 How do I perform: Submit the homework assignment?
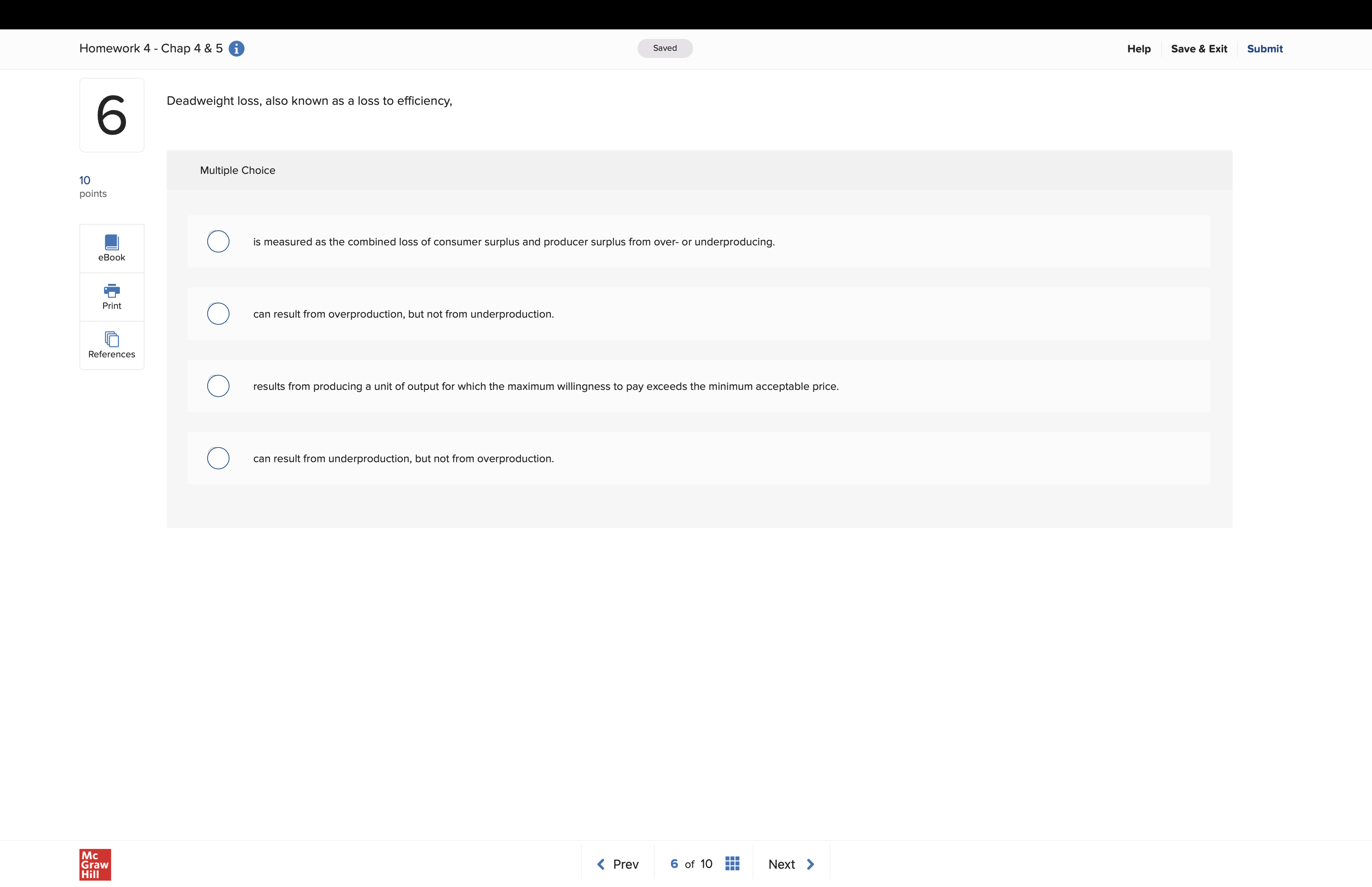click(x=1264, y=49)
